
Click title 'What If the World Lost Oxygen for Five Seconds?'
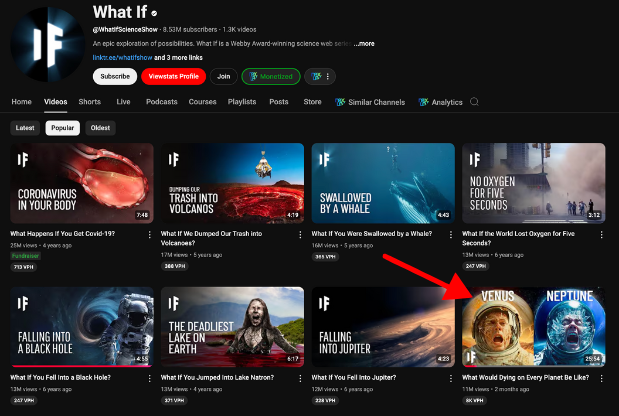pyautogui.click(x=518, y=238)
